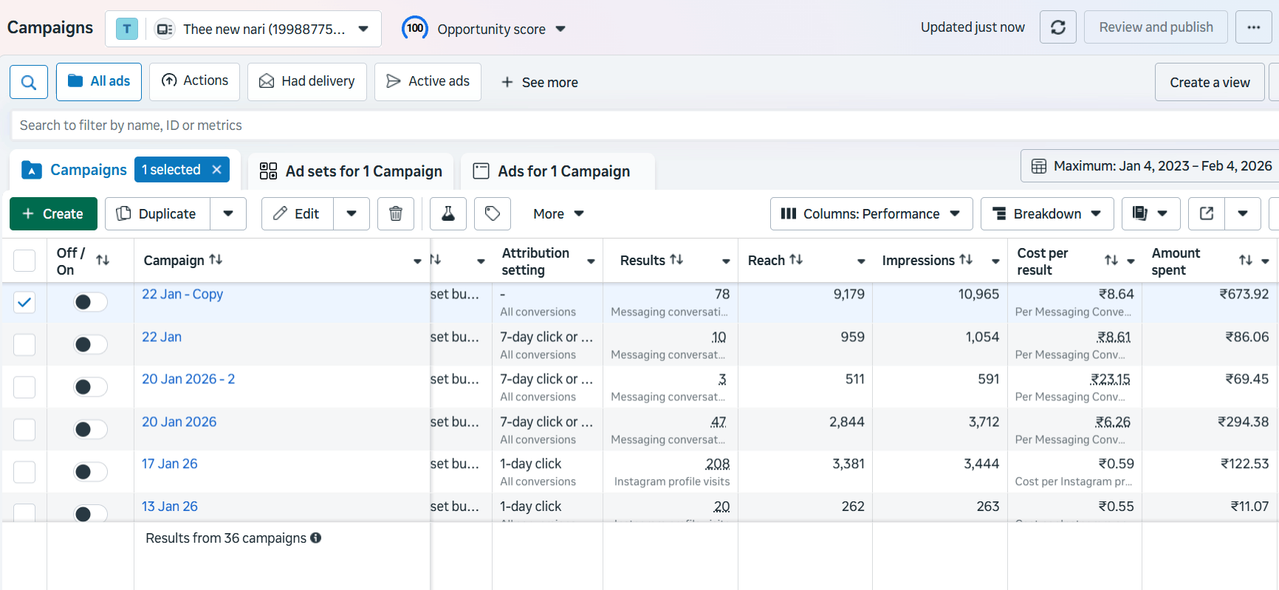Image resolution: width=1279 pixels, height=590 pixels.
Task: Uncheck the 22 Jan - Copy checkbox
Action: coord(24,302)
